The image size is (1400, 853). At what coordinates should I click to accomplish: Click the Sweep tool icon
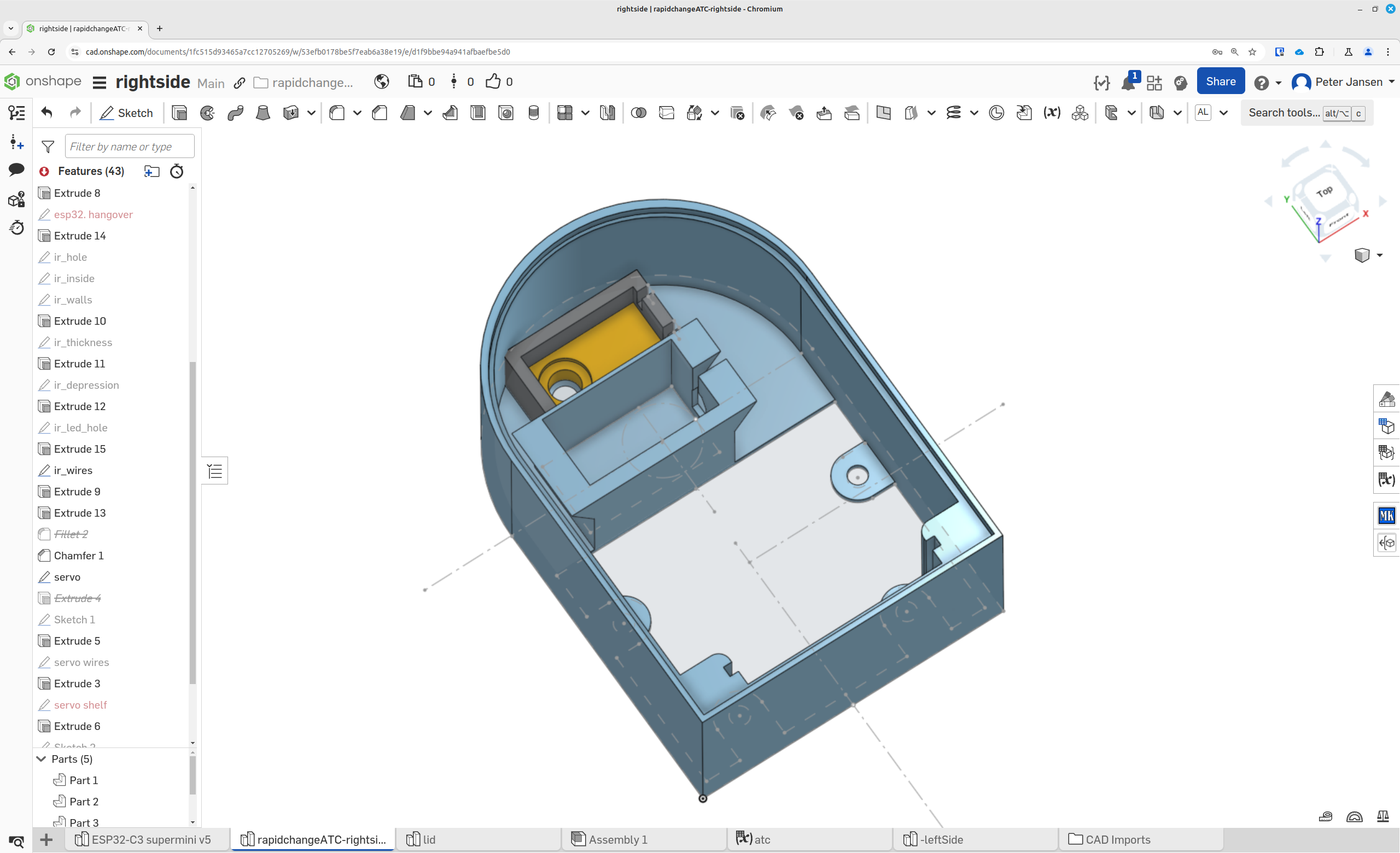coord(235,113)
